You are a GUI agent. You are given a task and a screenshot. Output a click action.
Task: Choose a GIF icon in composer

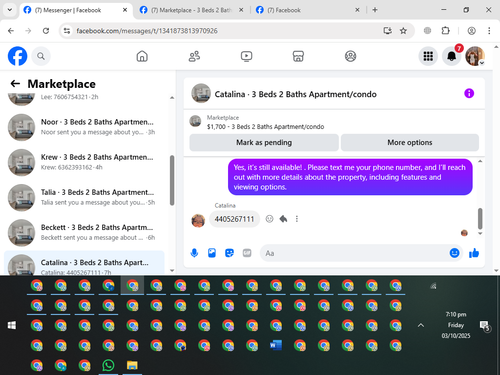pyautogui.click(x=247, y=253)
